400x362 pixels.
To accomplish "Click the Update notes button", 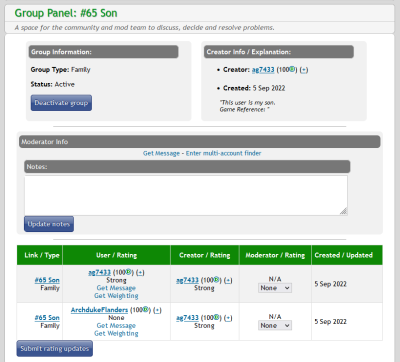I will [49, 224].
